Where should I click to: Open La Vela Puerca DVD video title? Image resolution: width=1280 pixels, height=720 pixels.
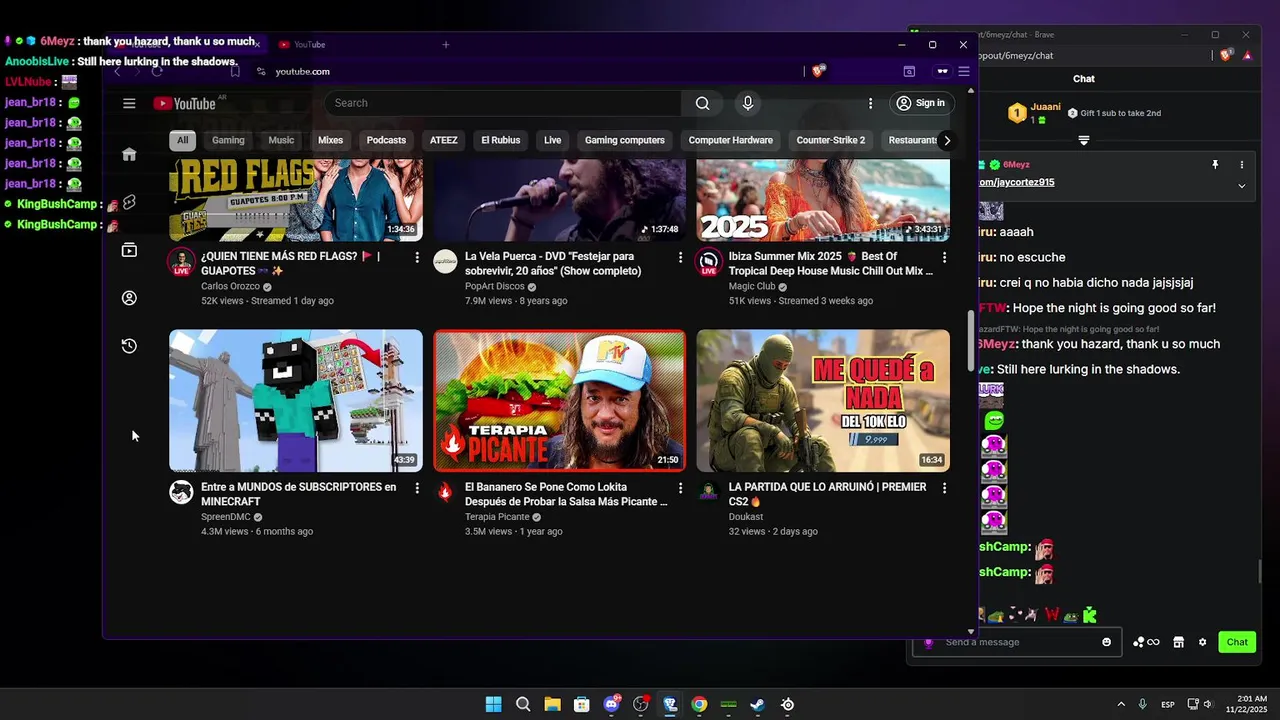[553, 264]
